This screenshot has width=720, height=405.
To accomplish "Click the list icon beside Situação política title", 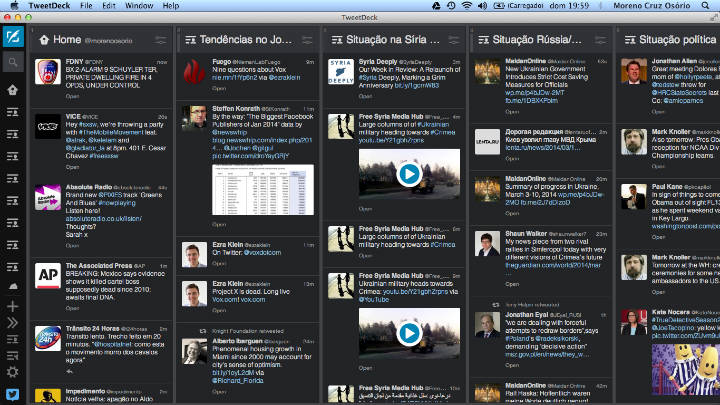I will pos(630,40).
